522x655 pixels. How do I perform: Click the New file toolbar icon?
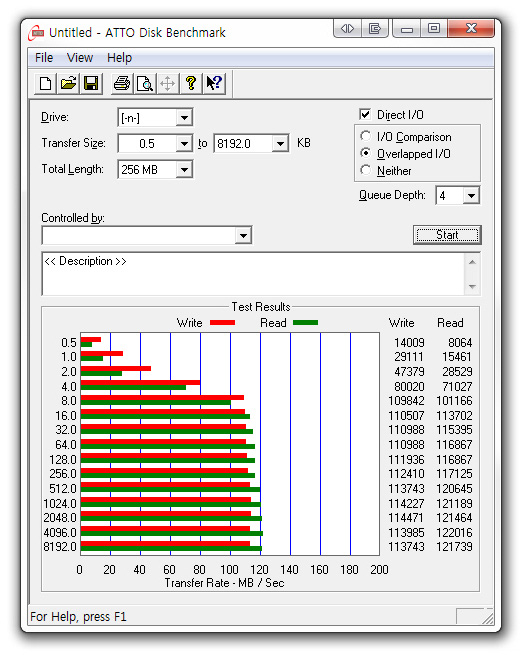coord(45,83)
